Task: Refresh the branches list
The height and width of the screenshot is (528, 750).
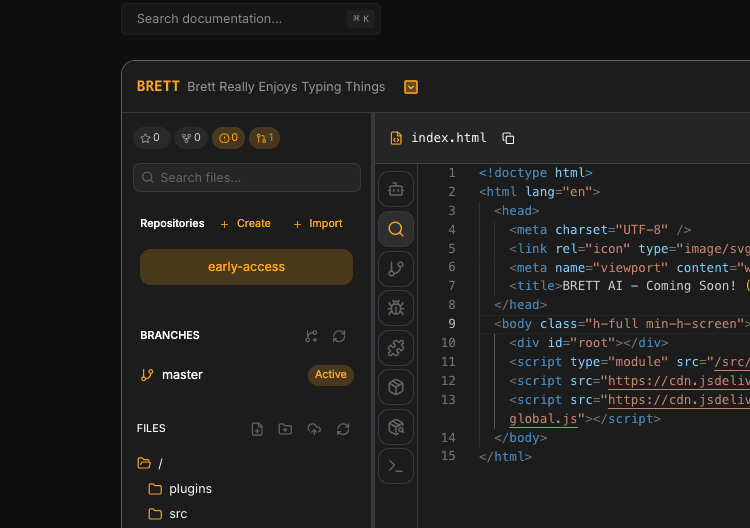Action: [x=339, y=336]
